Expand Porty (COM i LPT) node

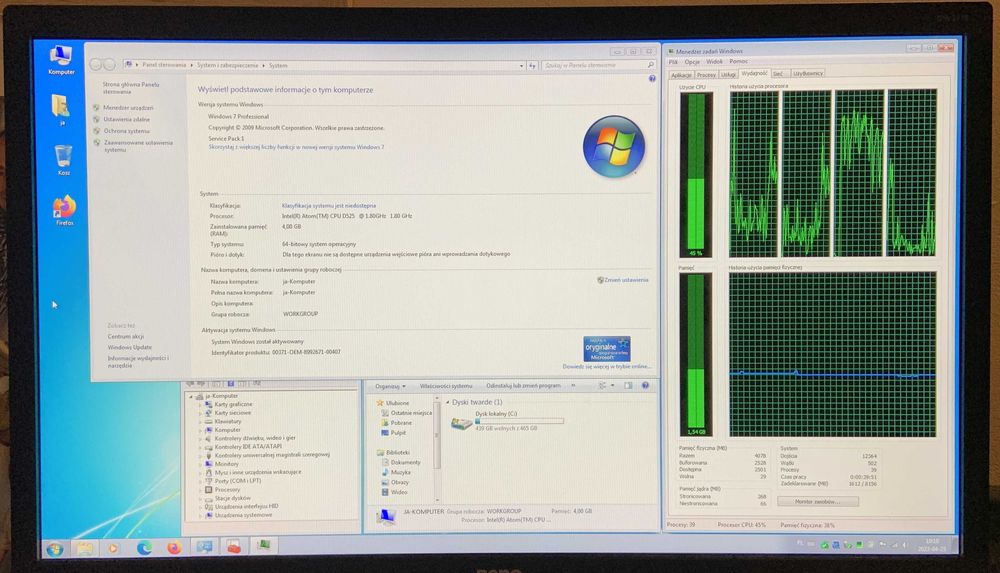coord(200,481)
